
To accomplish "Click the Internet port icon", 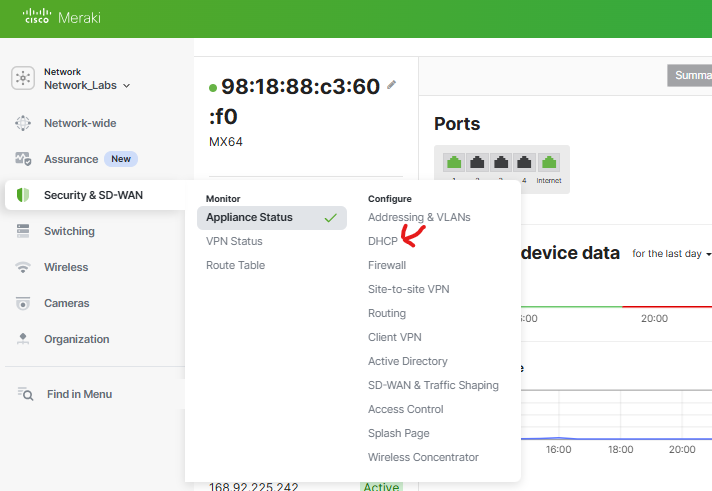I will (549, 162).
